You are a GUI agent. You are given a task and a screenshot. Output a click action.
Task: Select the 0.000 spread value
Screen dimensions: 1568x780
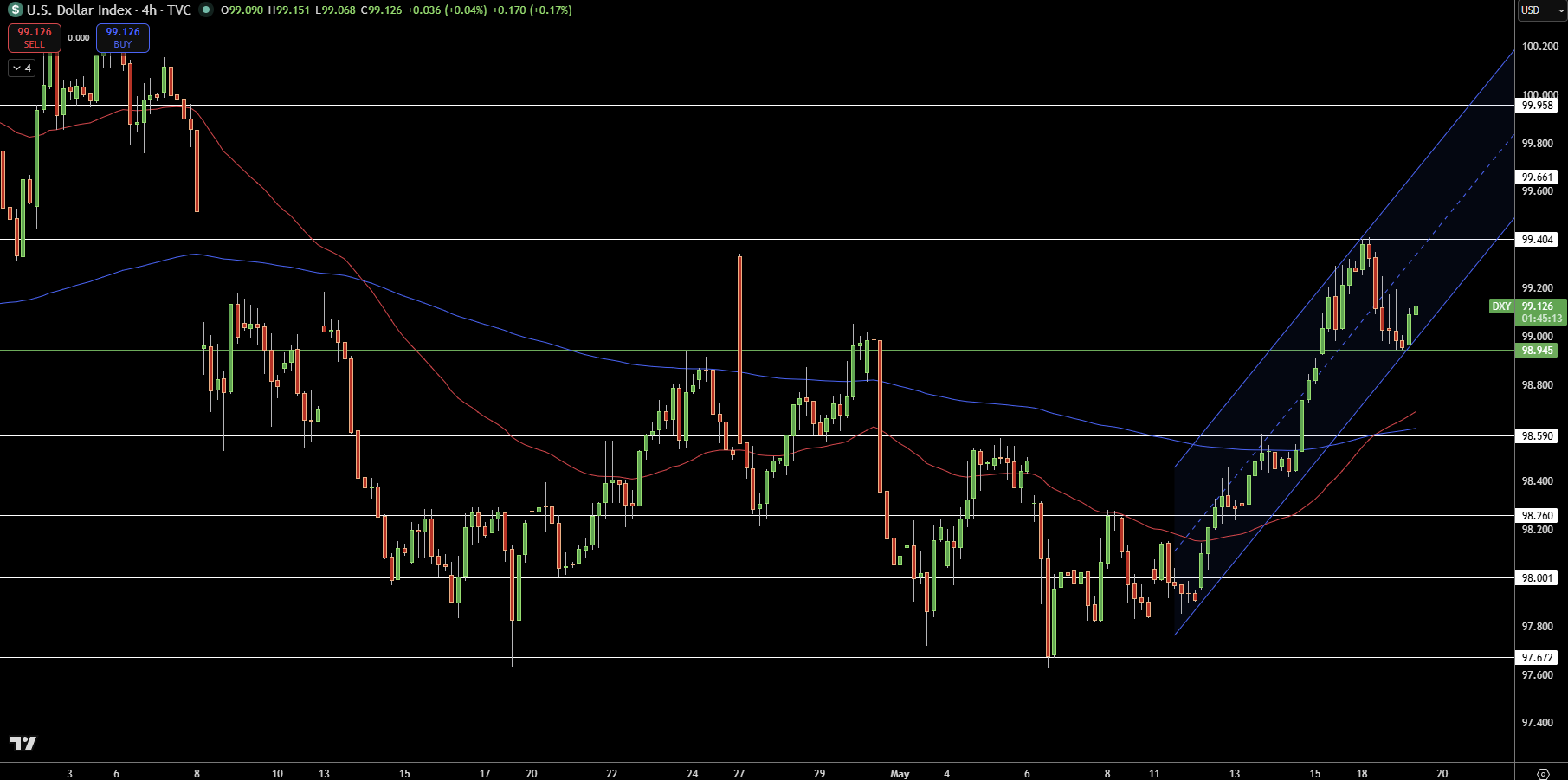pyautogui.click(x=79, y=38)
